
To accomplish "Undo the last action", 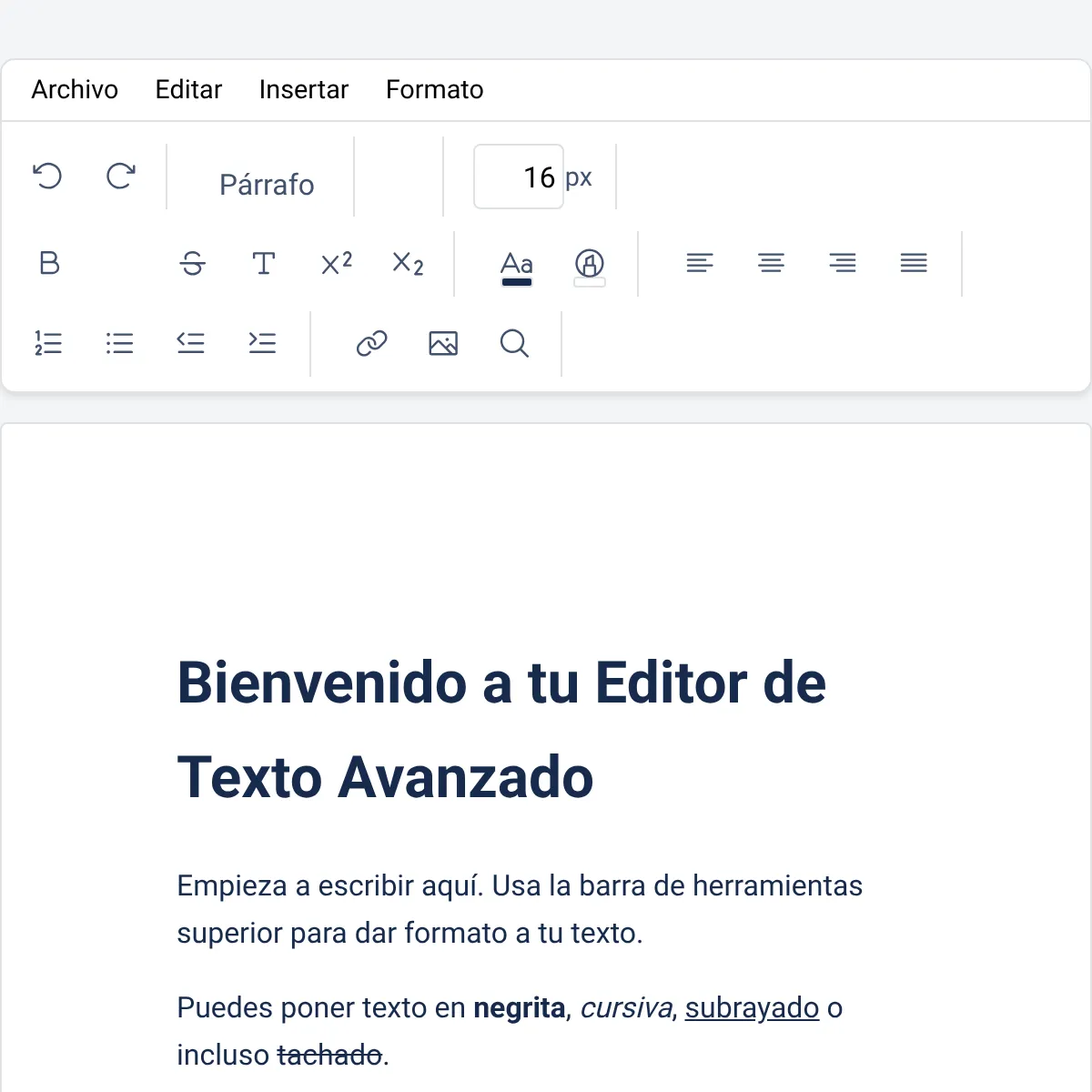I will [x=48, y=177].
